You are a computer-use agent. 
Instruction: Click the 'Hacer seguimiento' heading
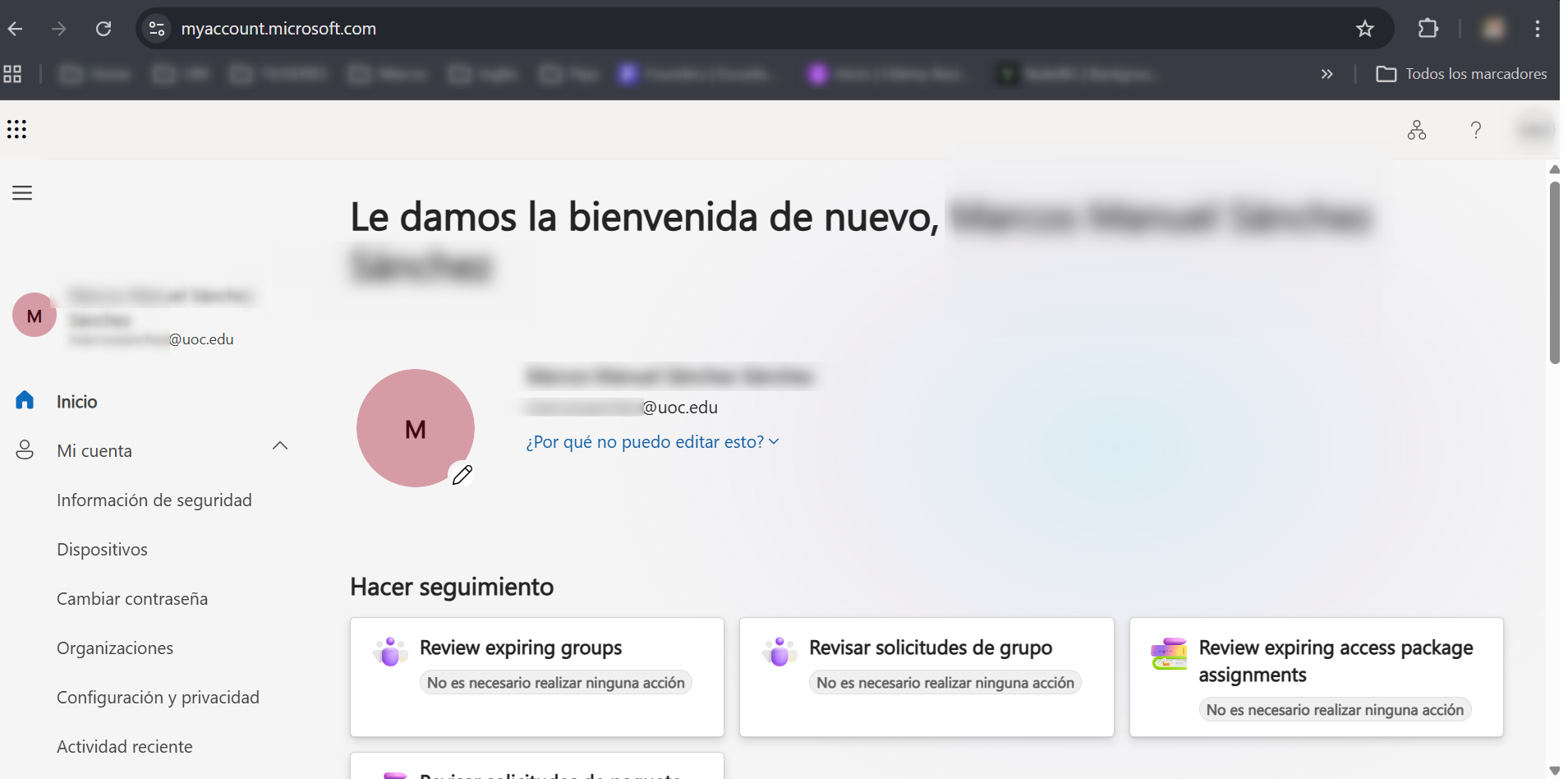coord(452,587)
